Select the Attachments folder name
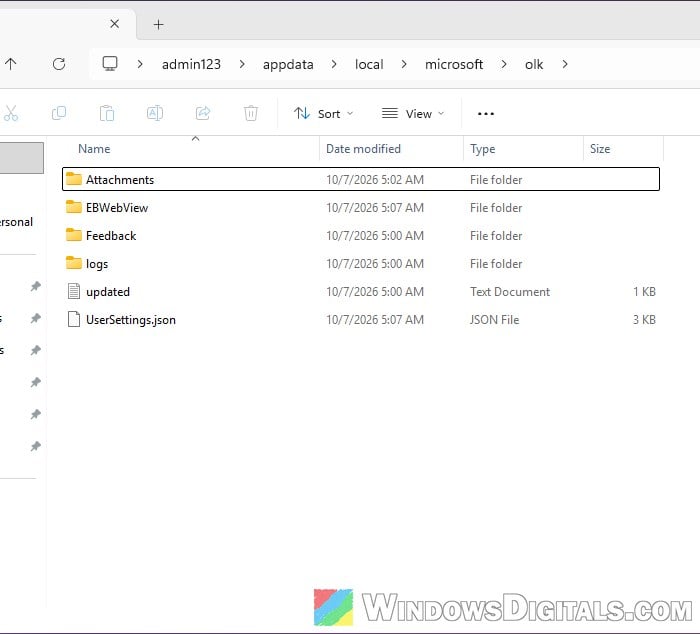Image resolution: width=700 pixels, height=634 pixels. pyautogui.click(x=120, y=179)
